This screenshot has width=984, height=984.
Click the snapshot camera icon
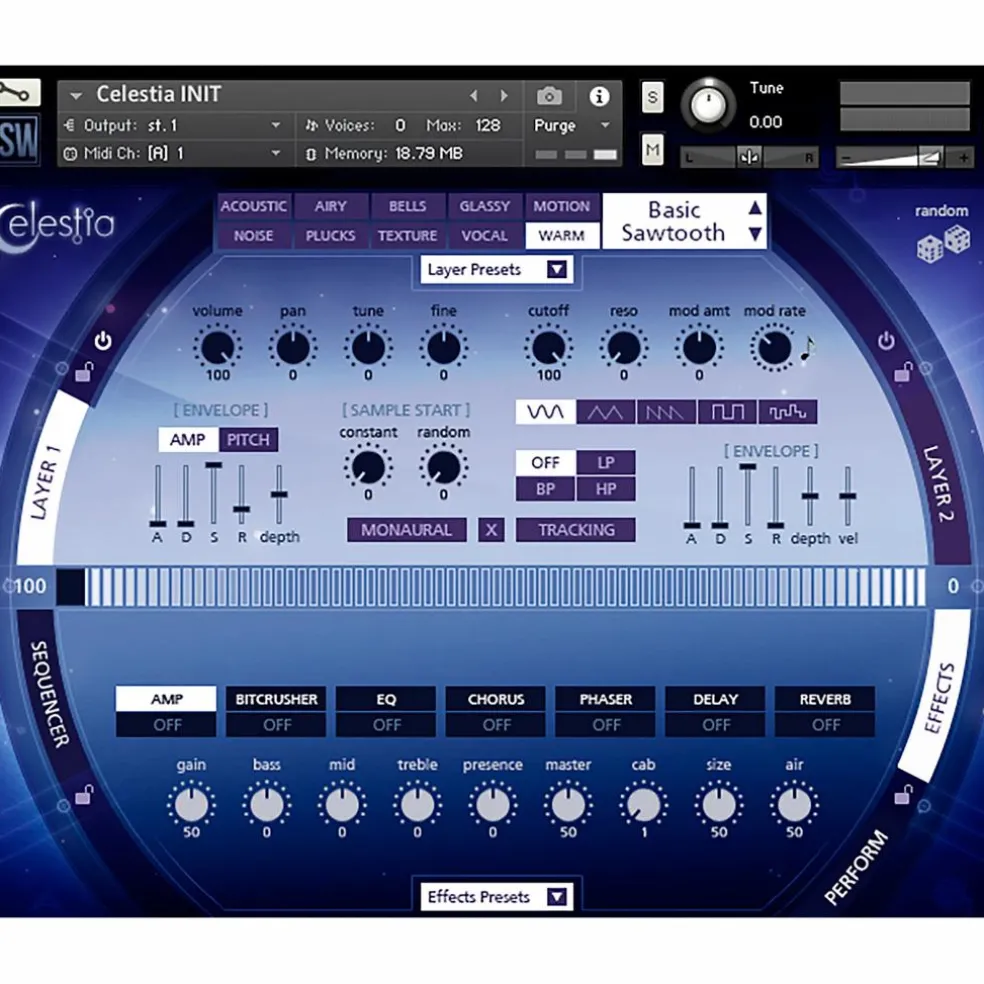coord(549,96)
